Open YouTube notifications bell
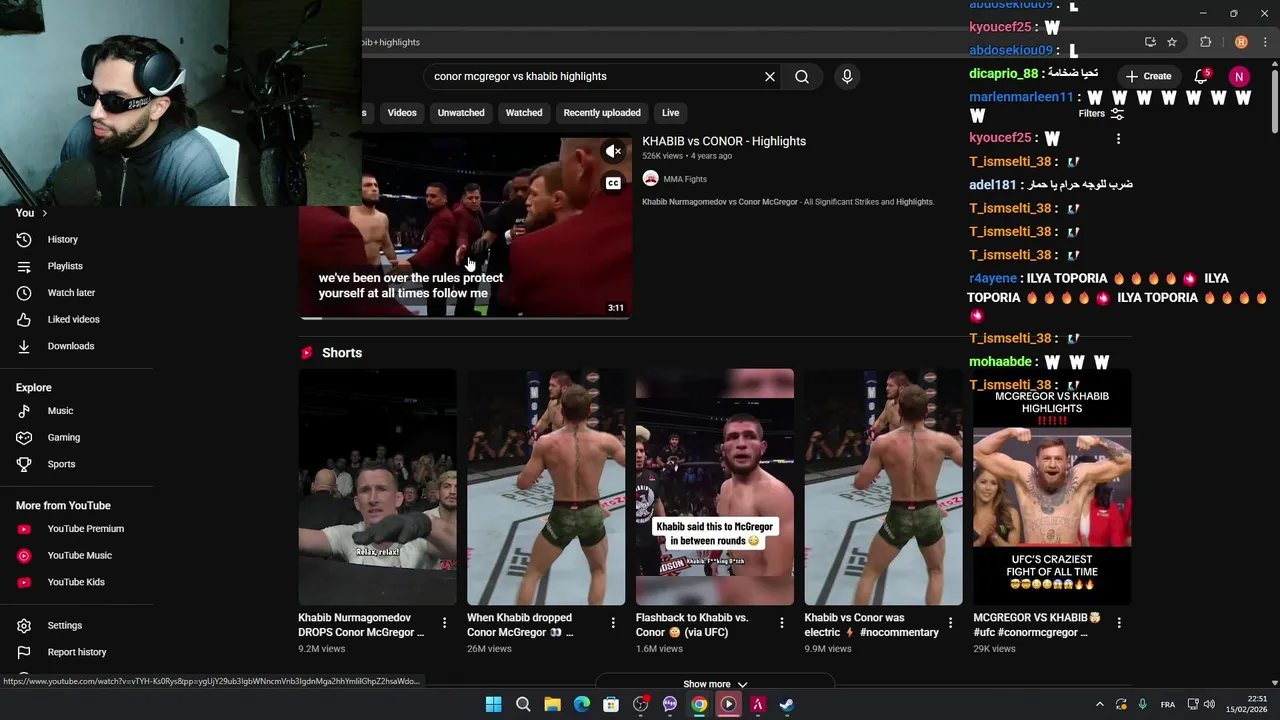Screen dimensions: 1280x720 tap(1201, 76)
